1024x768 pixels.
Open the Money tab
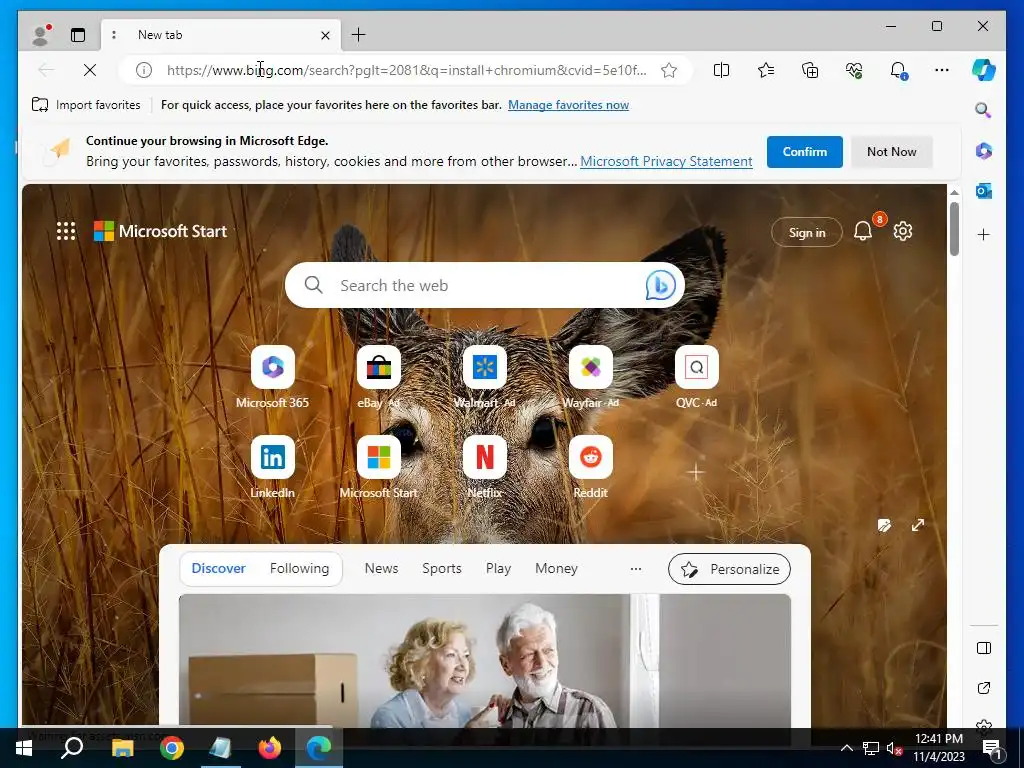pos(556,569)
